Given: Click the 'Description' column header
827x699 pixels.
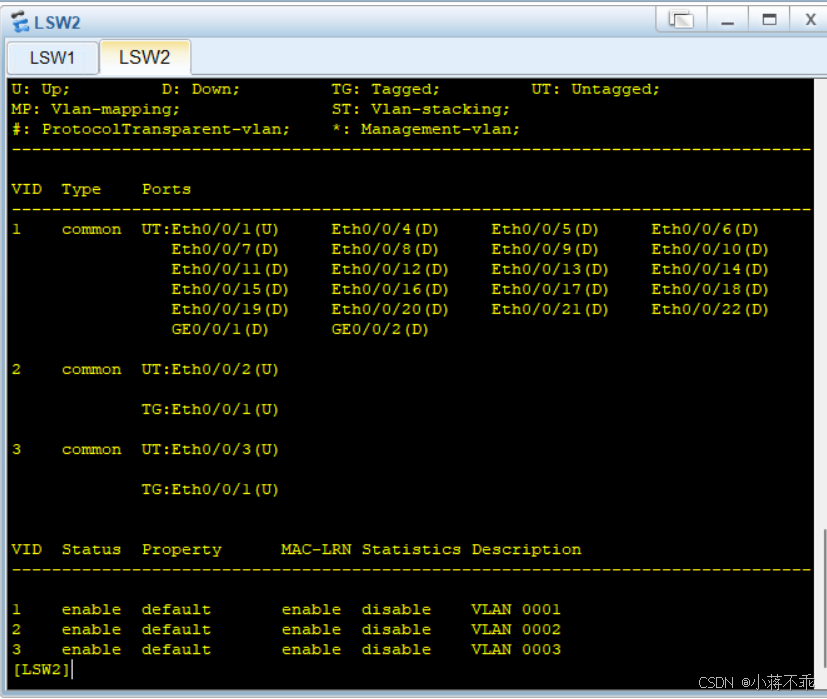Looking at the screenshot, I should [526, 550].
